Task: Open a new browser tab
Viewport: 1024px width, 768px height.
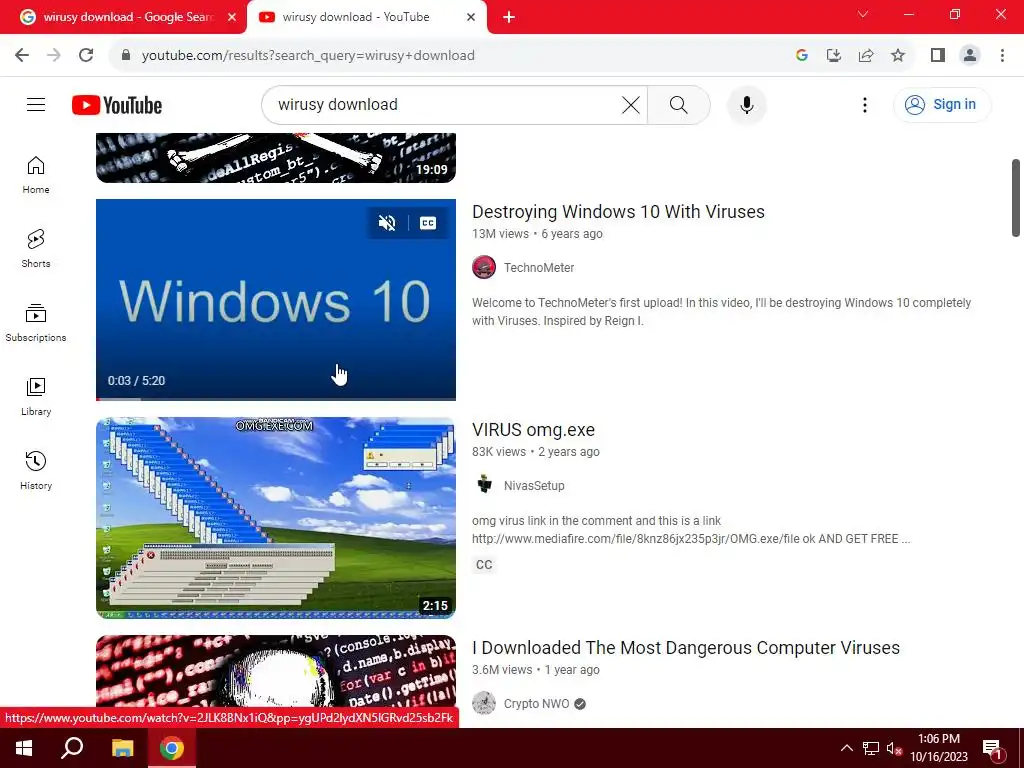Action: [509, 18]
